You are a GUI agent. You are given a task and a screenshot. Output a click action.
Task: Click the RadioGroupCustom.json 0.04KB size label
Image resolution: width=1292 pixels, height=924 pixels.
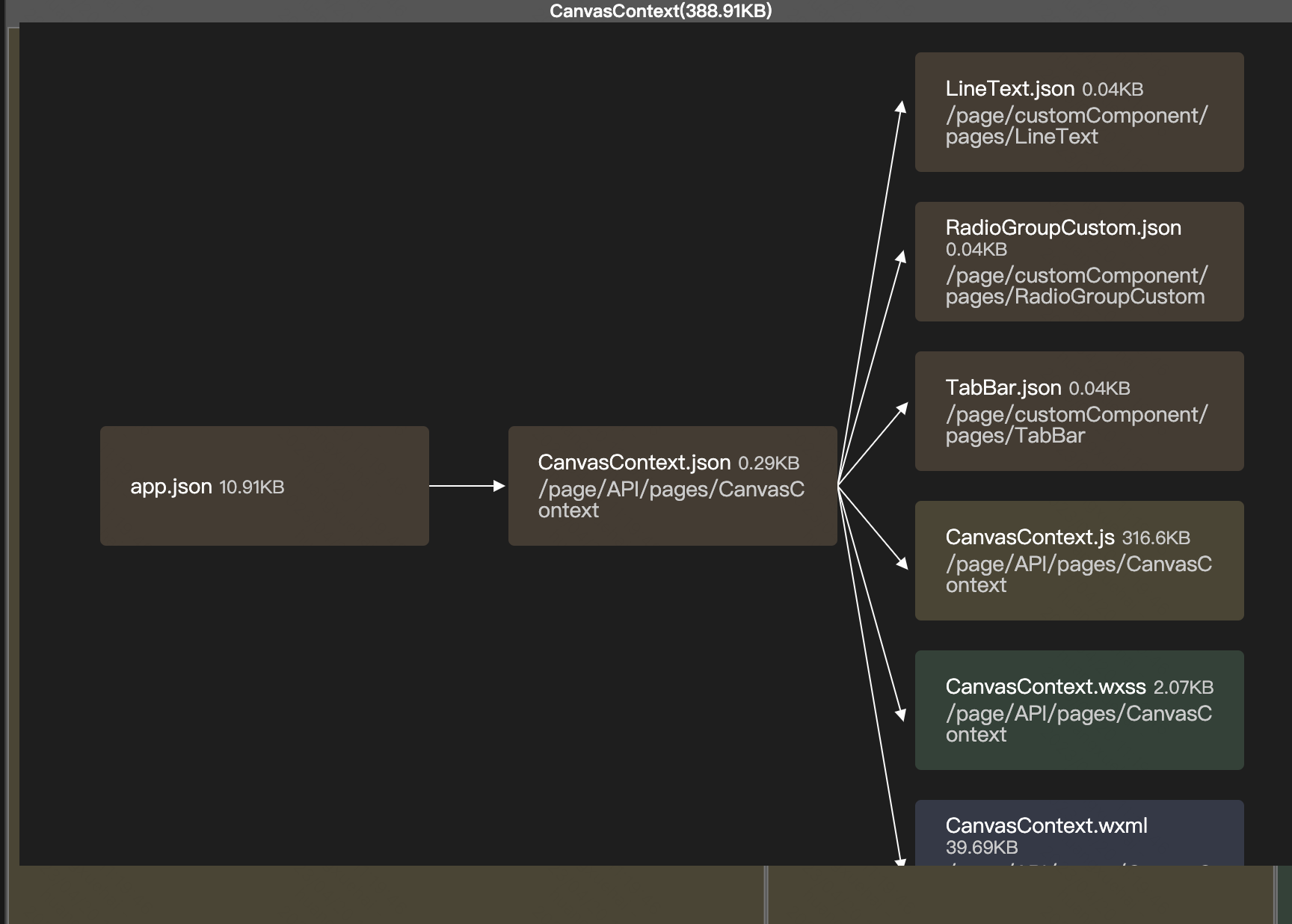tap(976, 250)
